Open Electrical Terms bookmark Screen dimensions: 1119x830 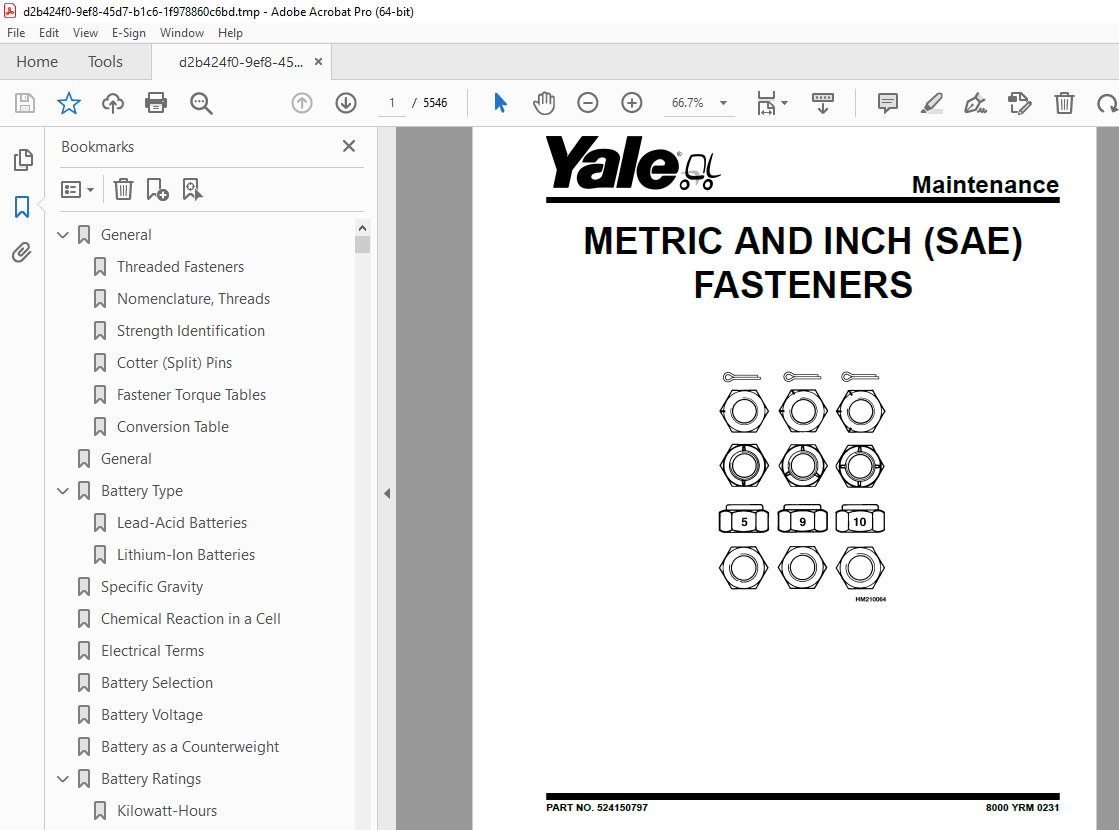coord(152,651)
